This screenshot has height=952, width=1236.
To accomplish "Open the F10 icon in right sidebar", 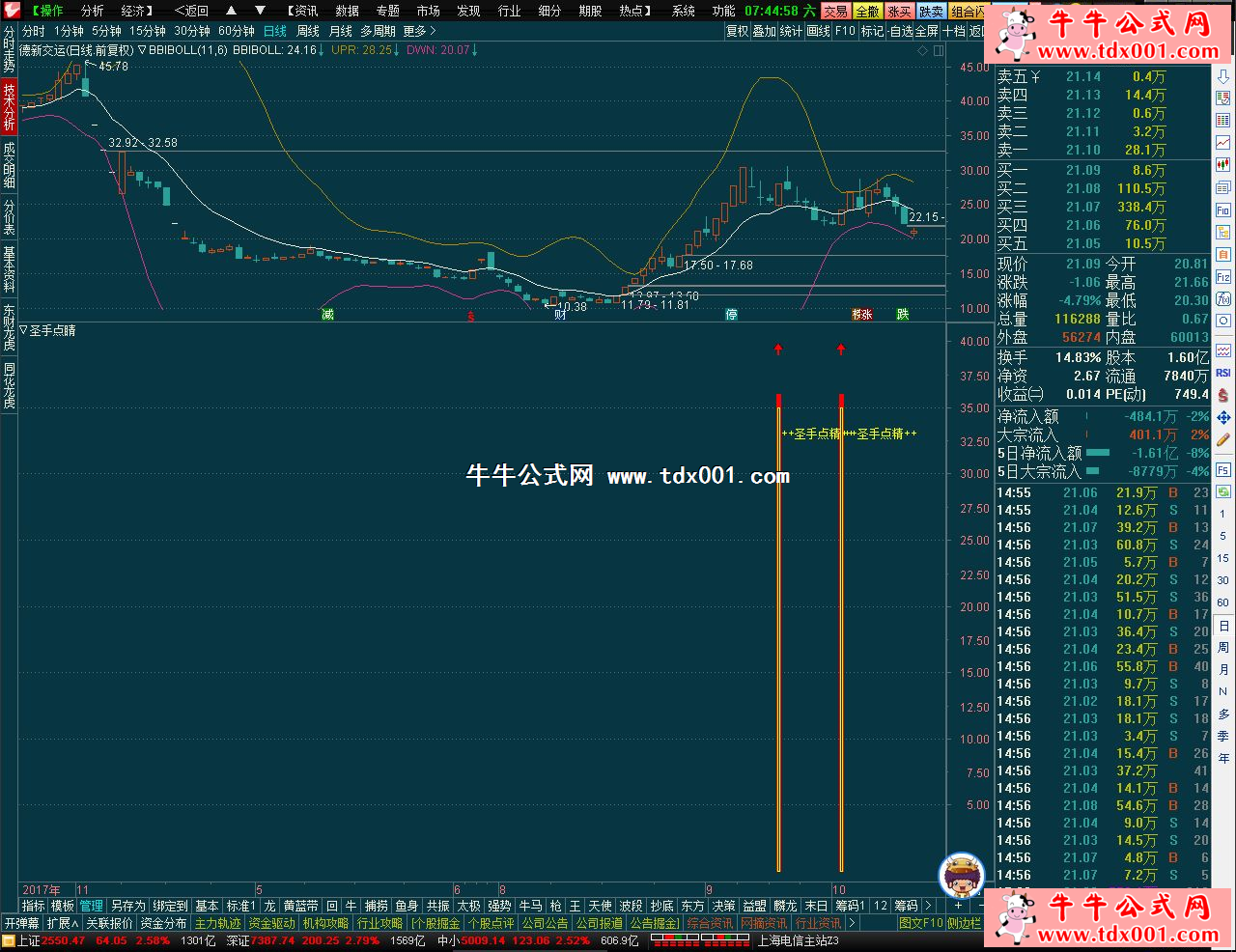I will pos(1223,210).
